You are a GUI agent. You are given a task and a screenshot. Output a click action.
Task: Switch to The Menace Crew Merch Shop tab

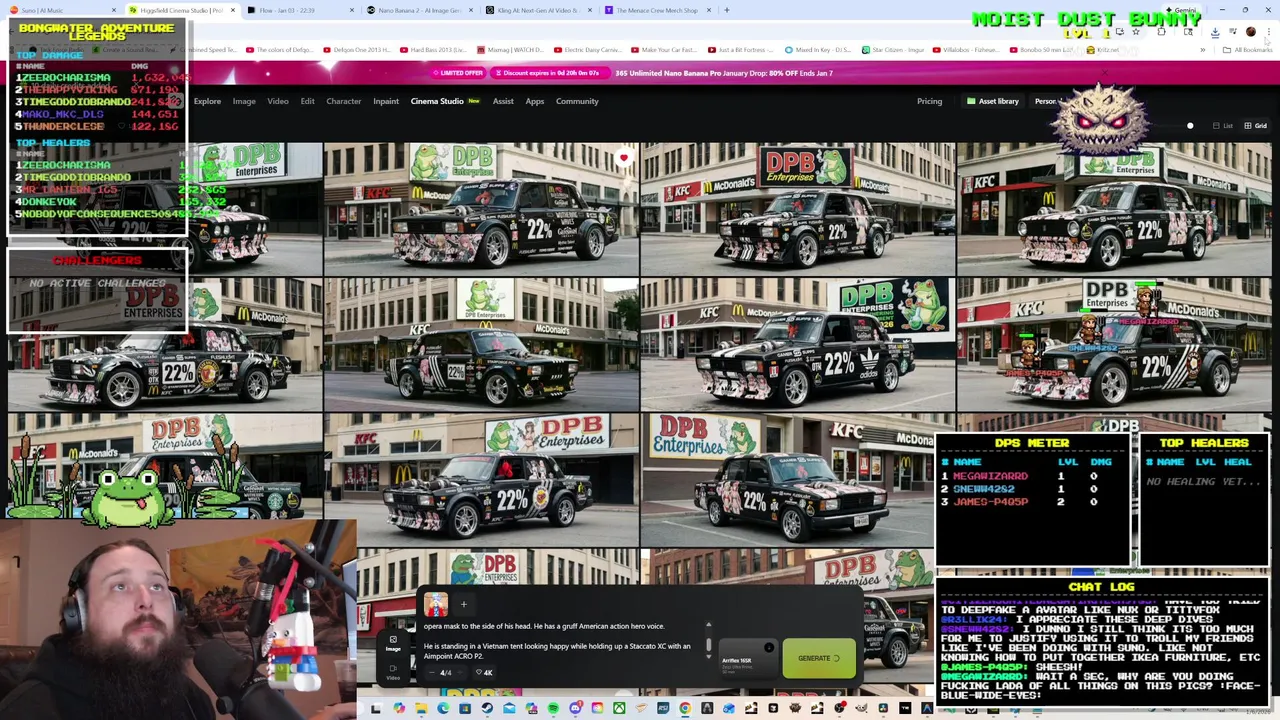(655, 10)
